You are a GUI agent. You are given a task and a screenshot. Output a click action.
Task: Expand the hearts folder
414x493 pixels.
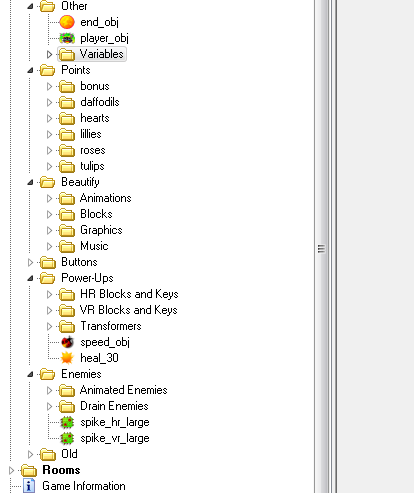click(x=49, y=118)
